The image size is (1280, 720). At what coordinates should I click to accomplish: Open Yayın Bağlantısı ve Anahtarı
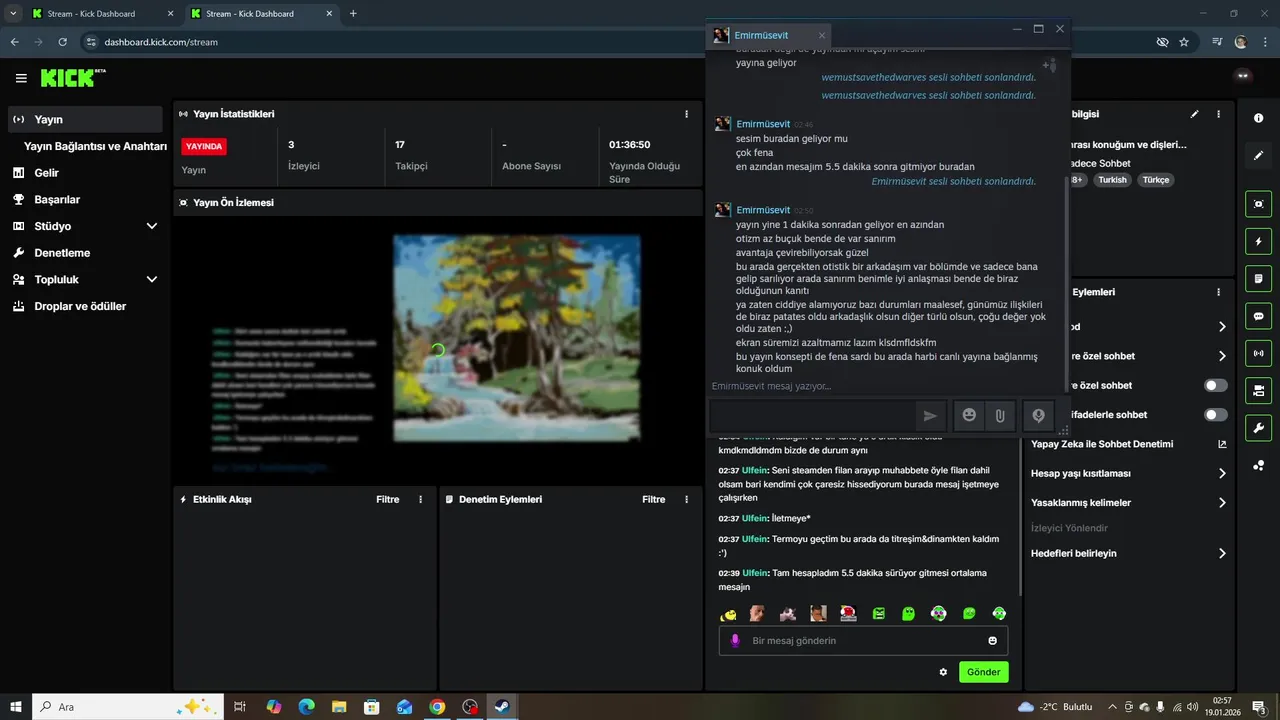tap(95, 146)
